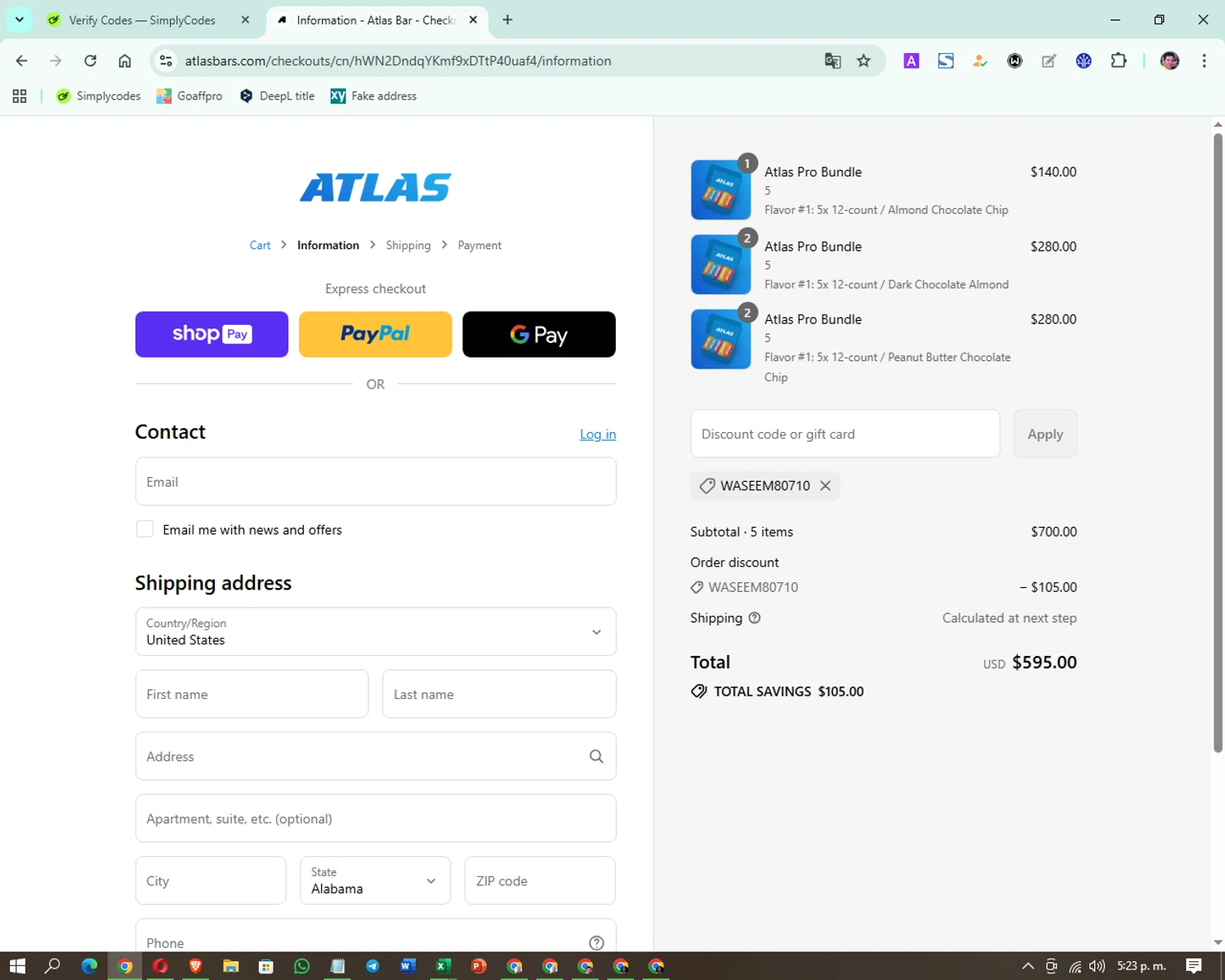This screenshot has width=1225, height=980.
Task: Focus the First name field
Action: tap(252, 694)
